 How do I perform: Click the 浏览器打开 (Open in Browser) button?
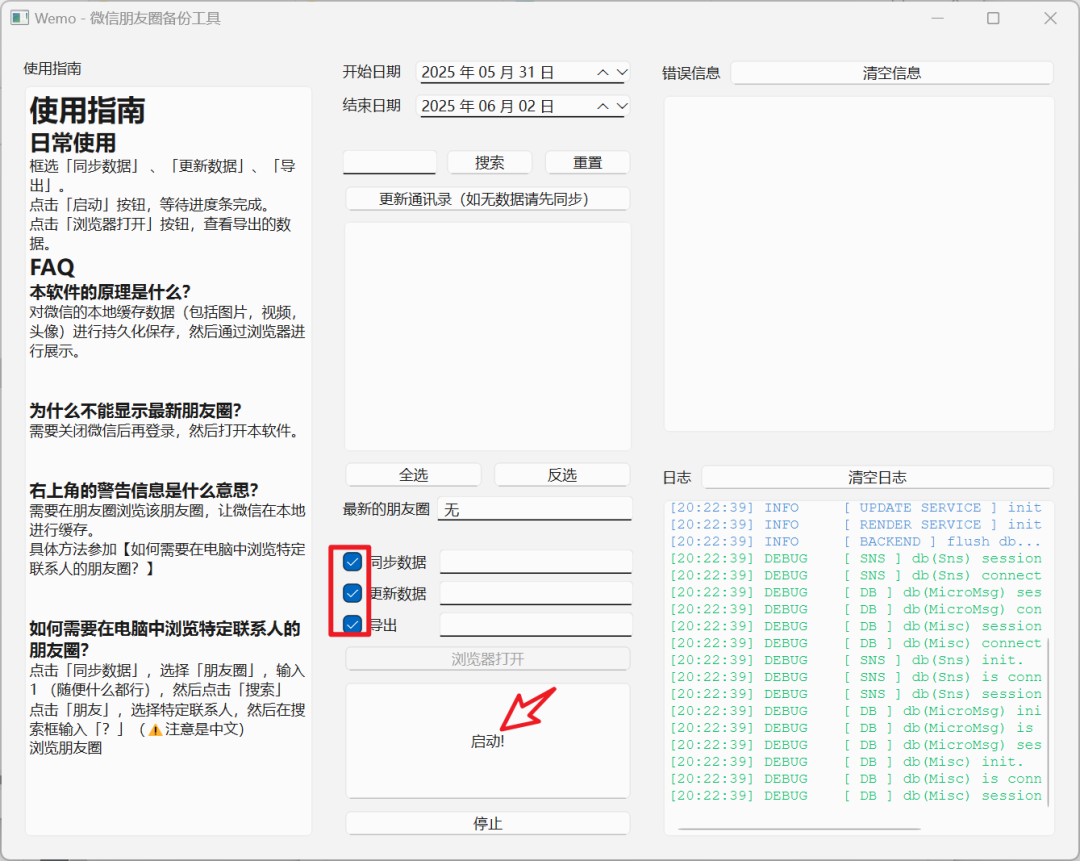(487, 658)
